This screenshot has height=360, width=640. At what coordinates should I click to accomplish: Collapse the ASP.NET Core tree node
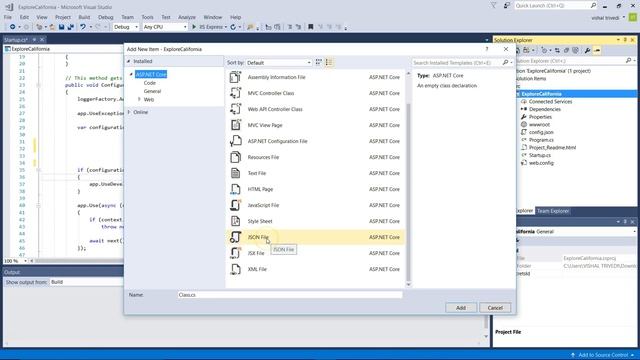point(131,74)
